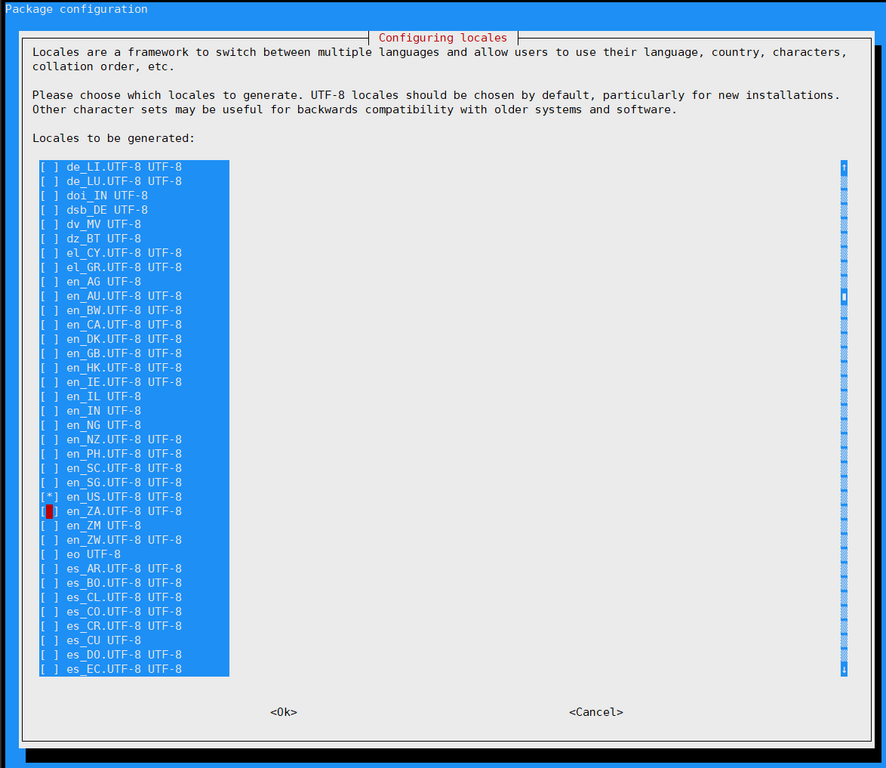This screenshot has height=768, width=886.
Task: Check es_CR.UTF-8 in the list
Action: click(49, 626)
